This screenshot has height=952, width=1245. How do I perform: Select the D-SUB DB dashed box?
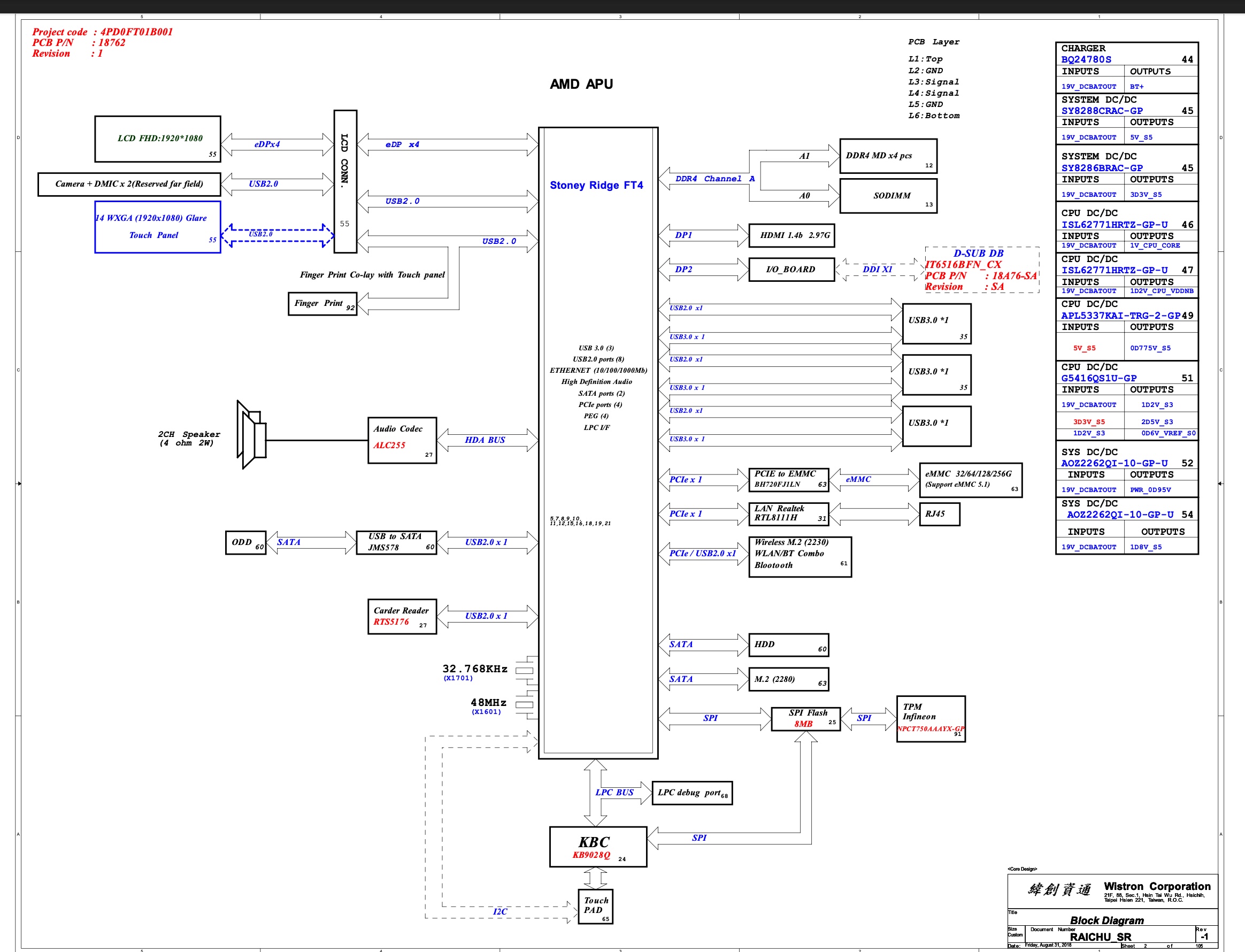tap(982, 270)
